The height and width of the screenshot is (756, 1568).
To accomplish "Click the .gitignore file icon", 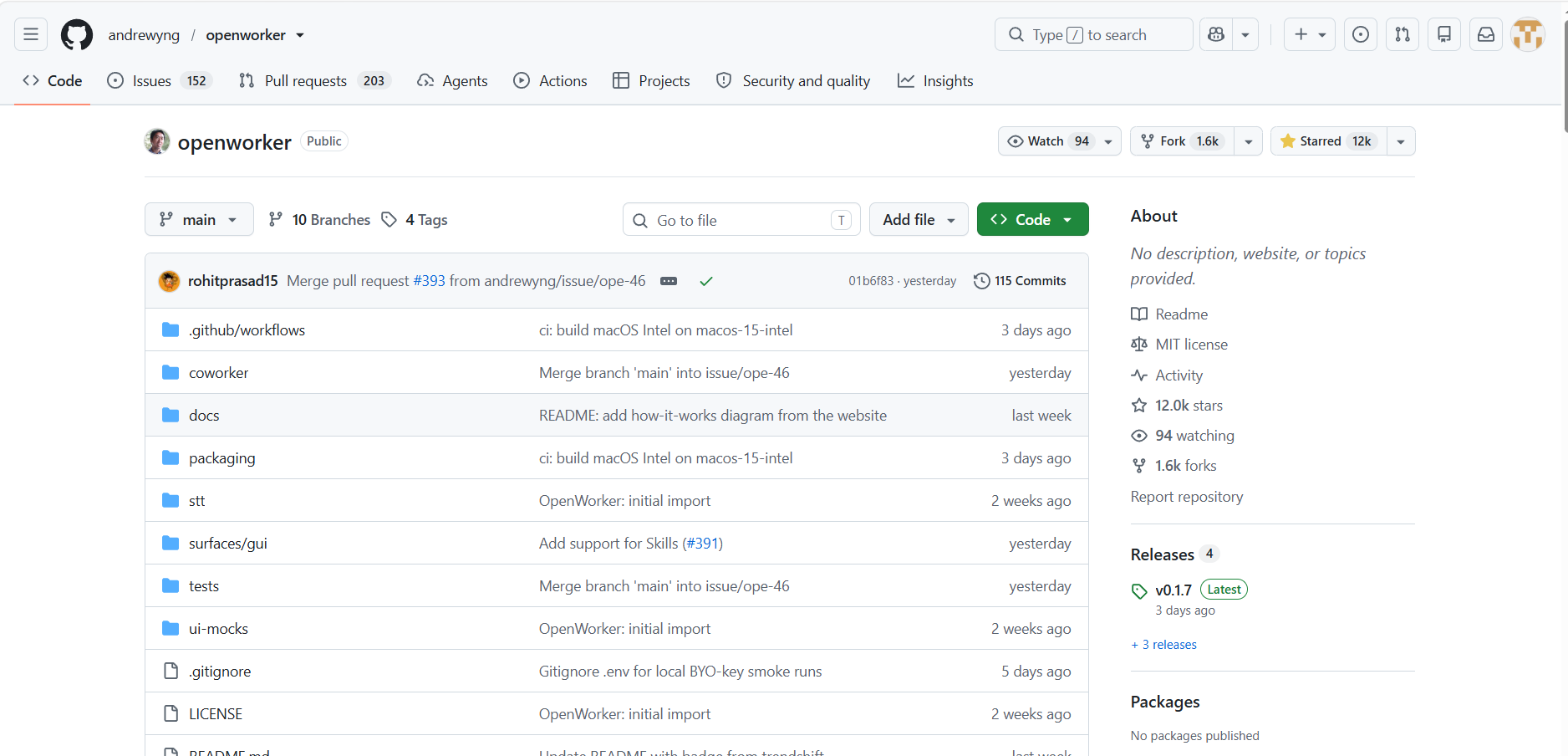I will click(171, 671).
